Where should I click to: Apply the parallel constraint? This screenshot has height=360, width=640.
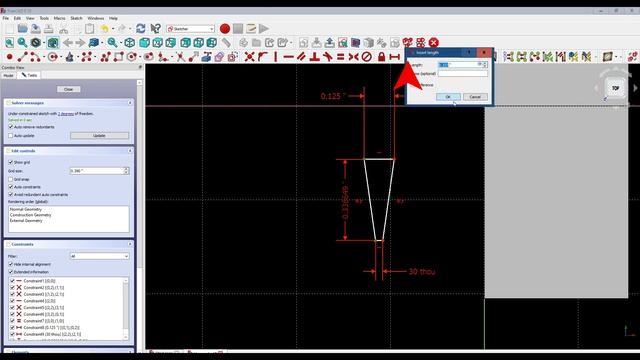[302, 57]
